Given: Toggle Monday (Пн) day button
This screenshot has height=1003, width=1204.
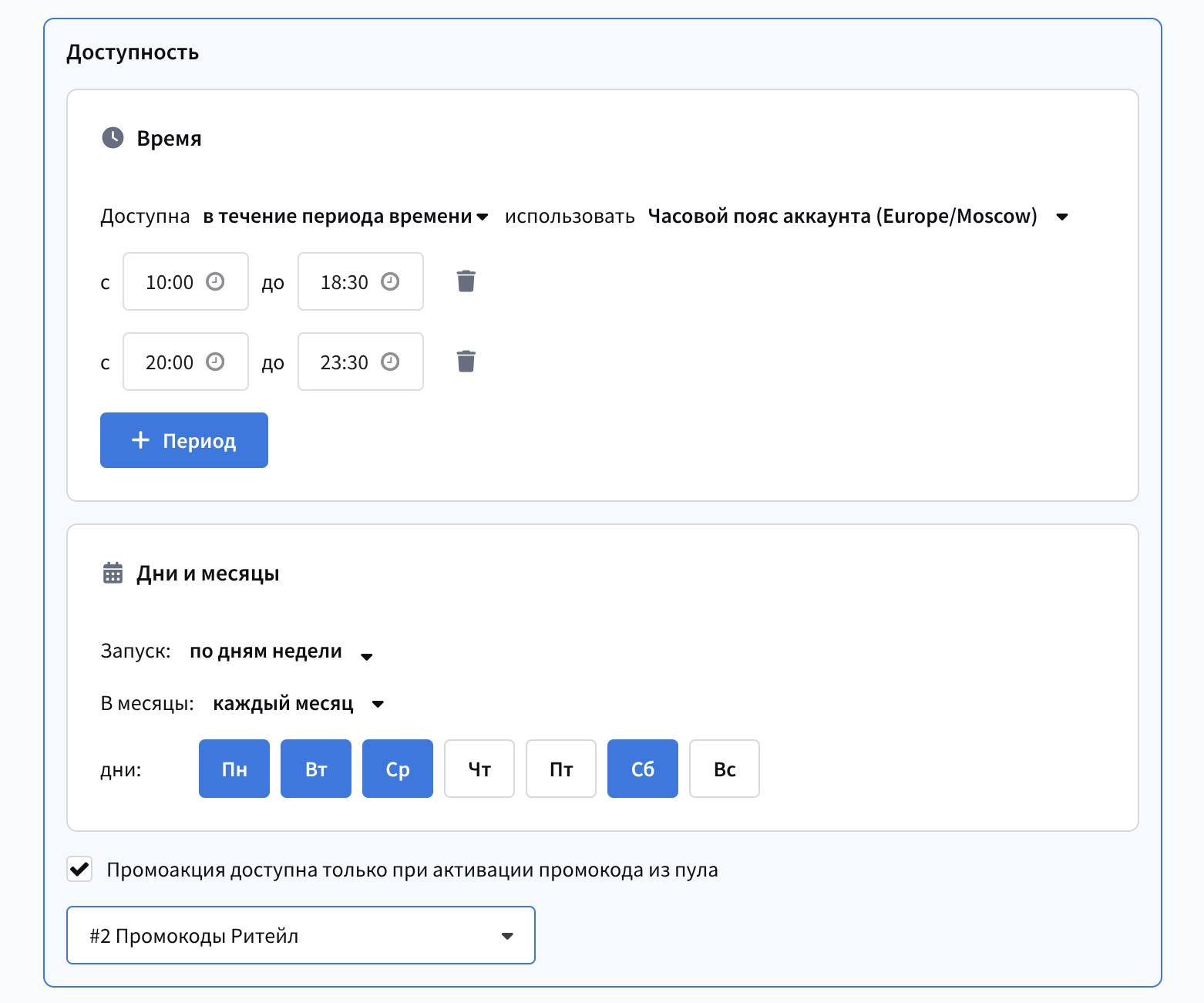Looking at the screenshot, I should pos(234,769).
